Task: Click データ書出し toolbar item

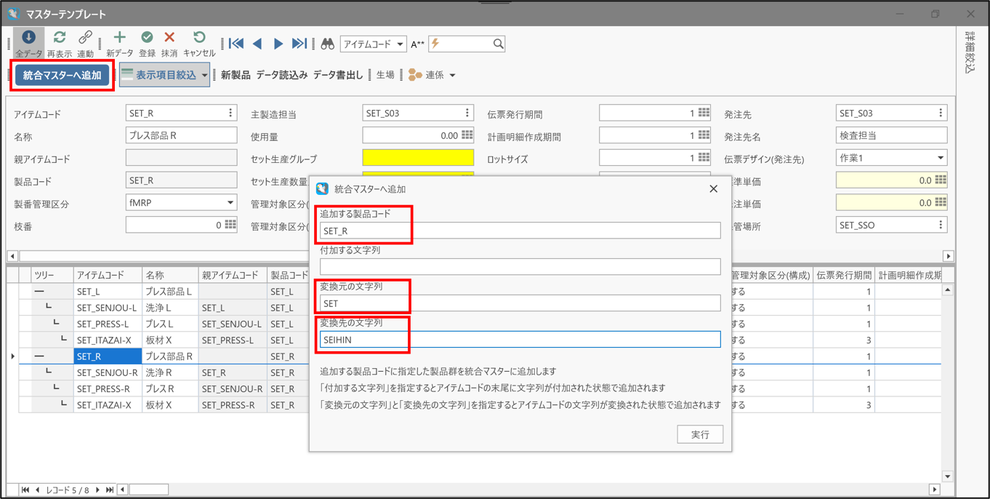Action: (x=338, y=75)
